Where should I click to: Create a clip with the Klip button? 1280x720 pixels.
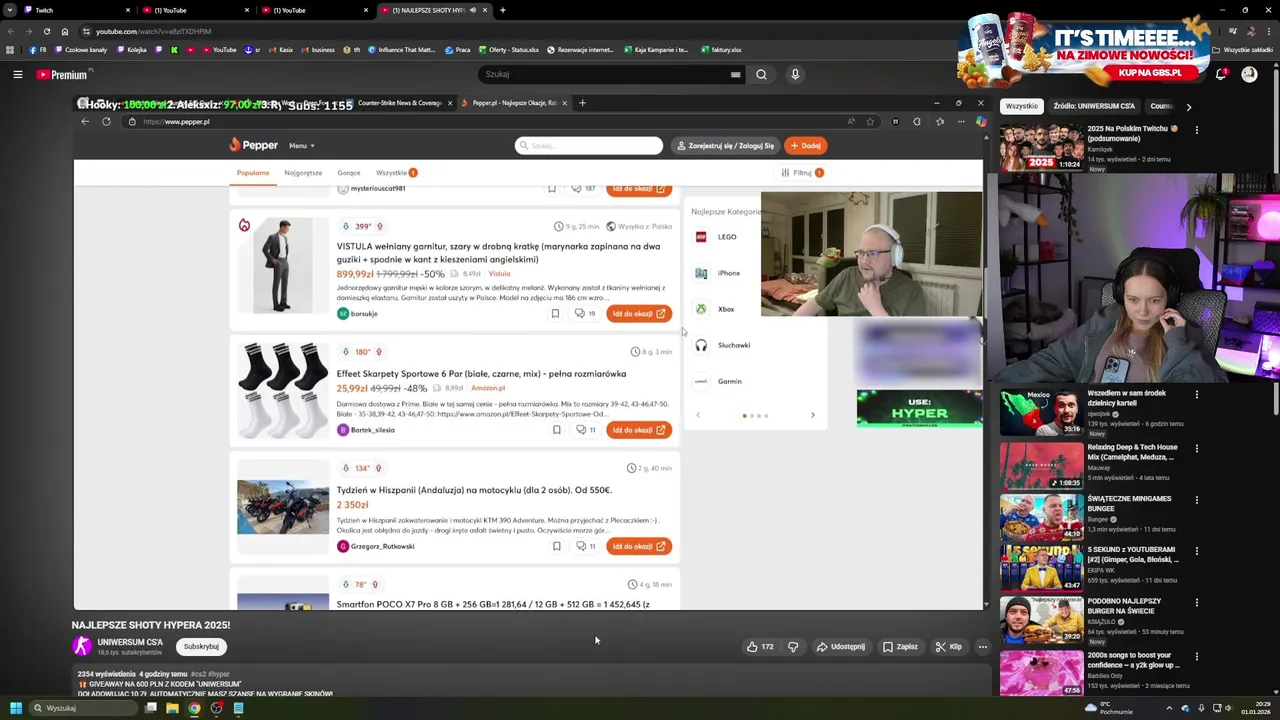pos(948,647)
